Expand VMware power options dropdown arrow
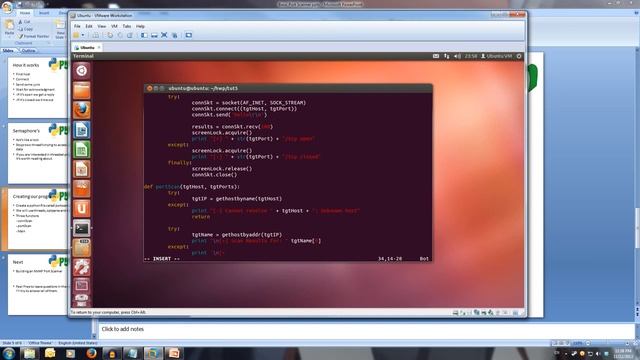 pos(82,35)
